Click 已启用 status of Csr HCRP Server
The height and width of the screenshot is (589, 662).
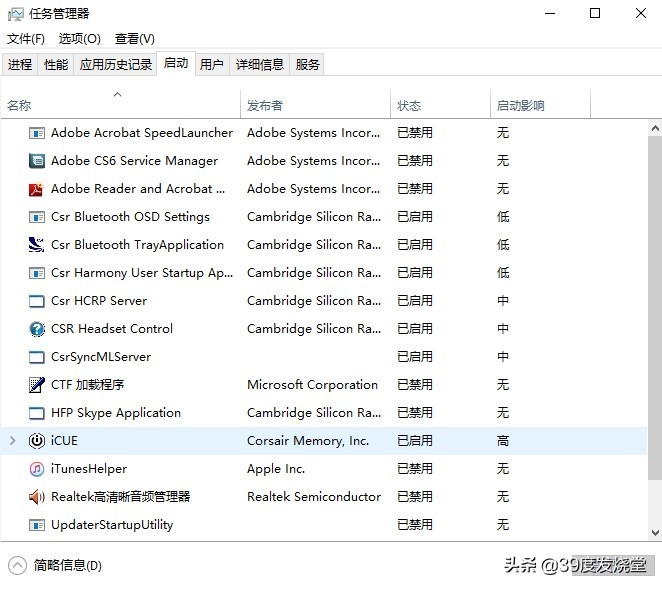click(x=415, y=301)
